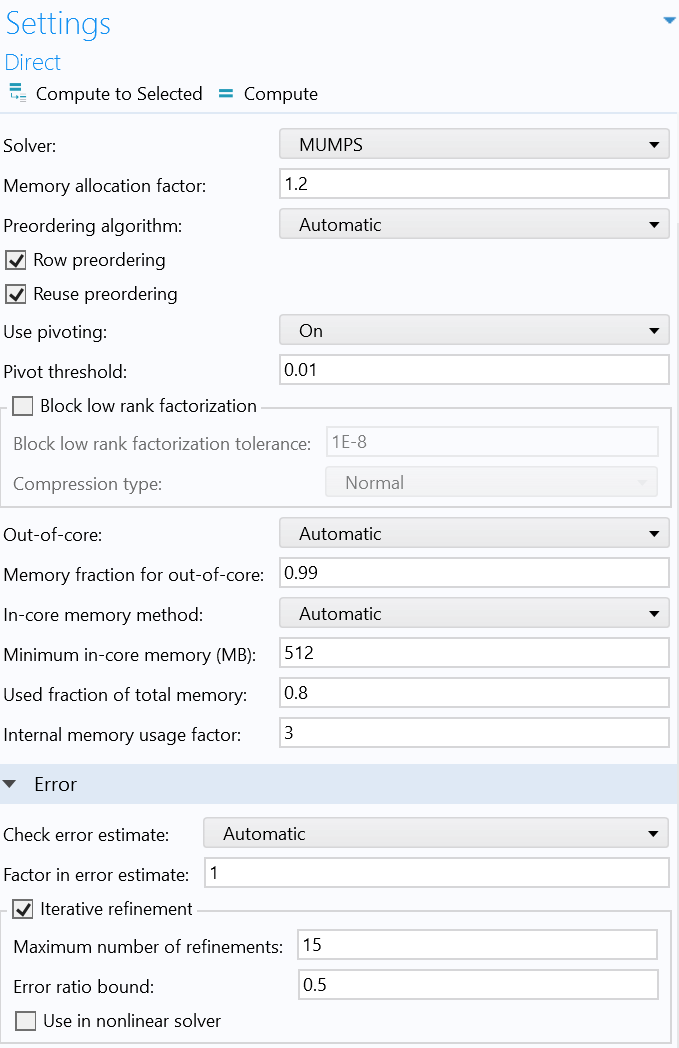Open the Settings panel menu arrow
The image size is (679, 1048).
(x=669, y=20)
